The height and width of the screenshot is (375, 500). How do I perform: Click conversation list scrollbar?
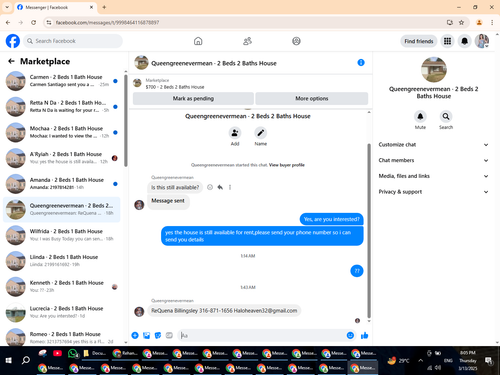pos(126,121)
